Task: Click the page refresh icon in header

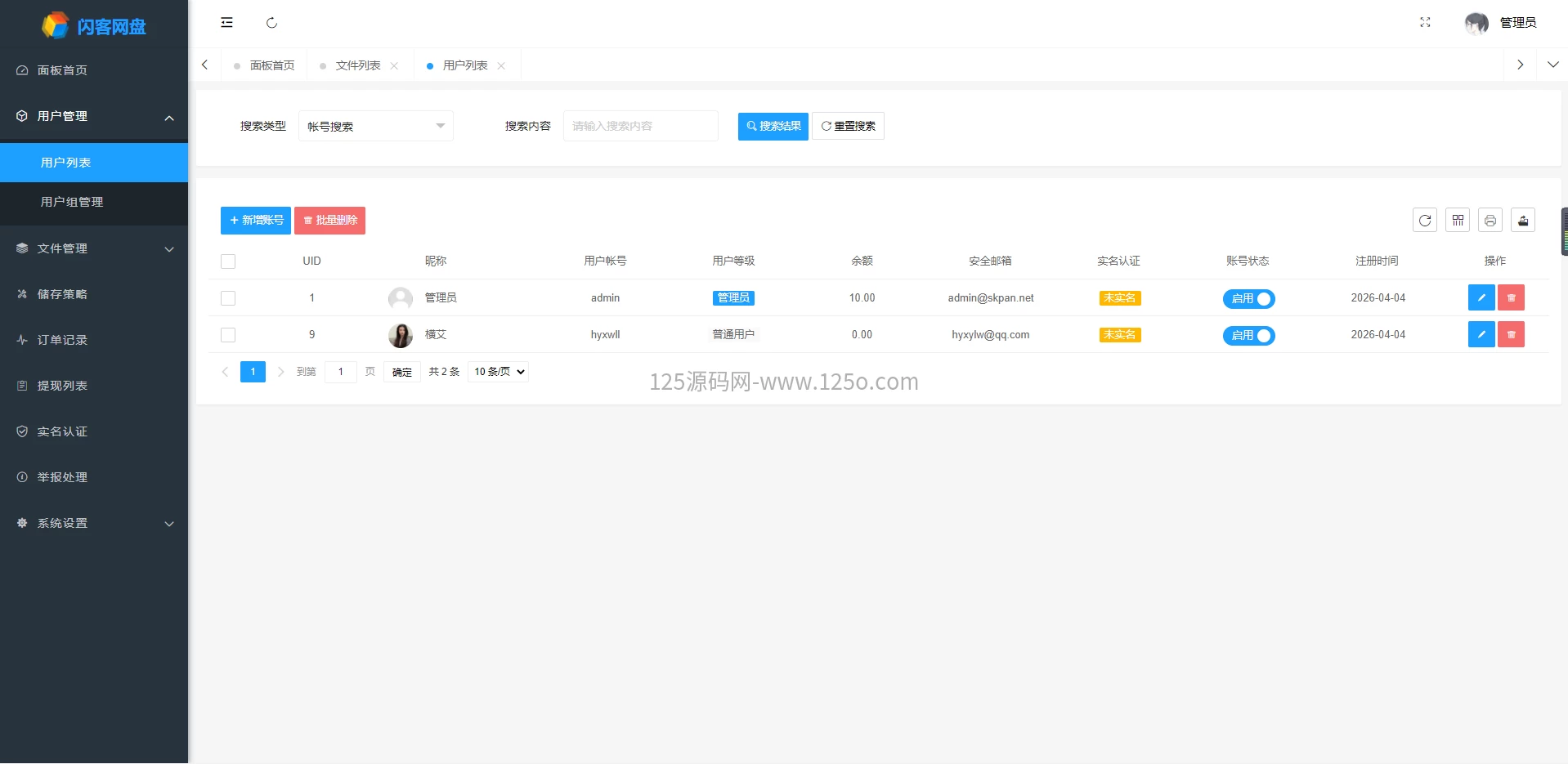Action: [271, 23]
